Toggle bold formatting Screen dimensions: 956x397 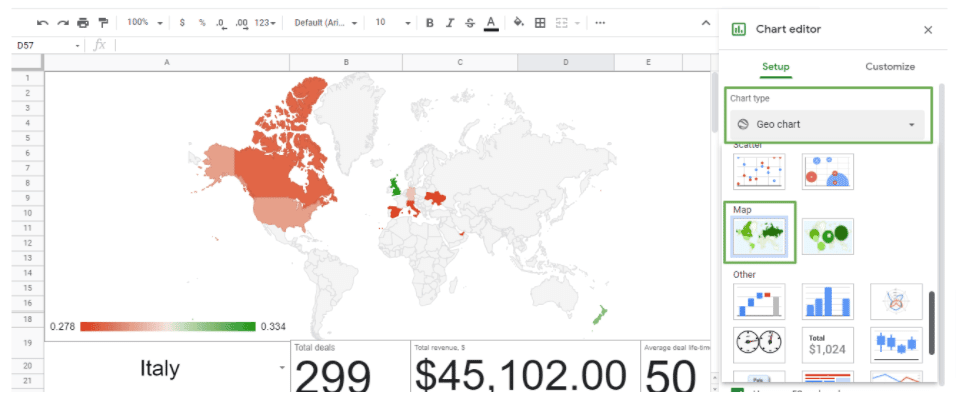click(430, 23)
